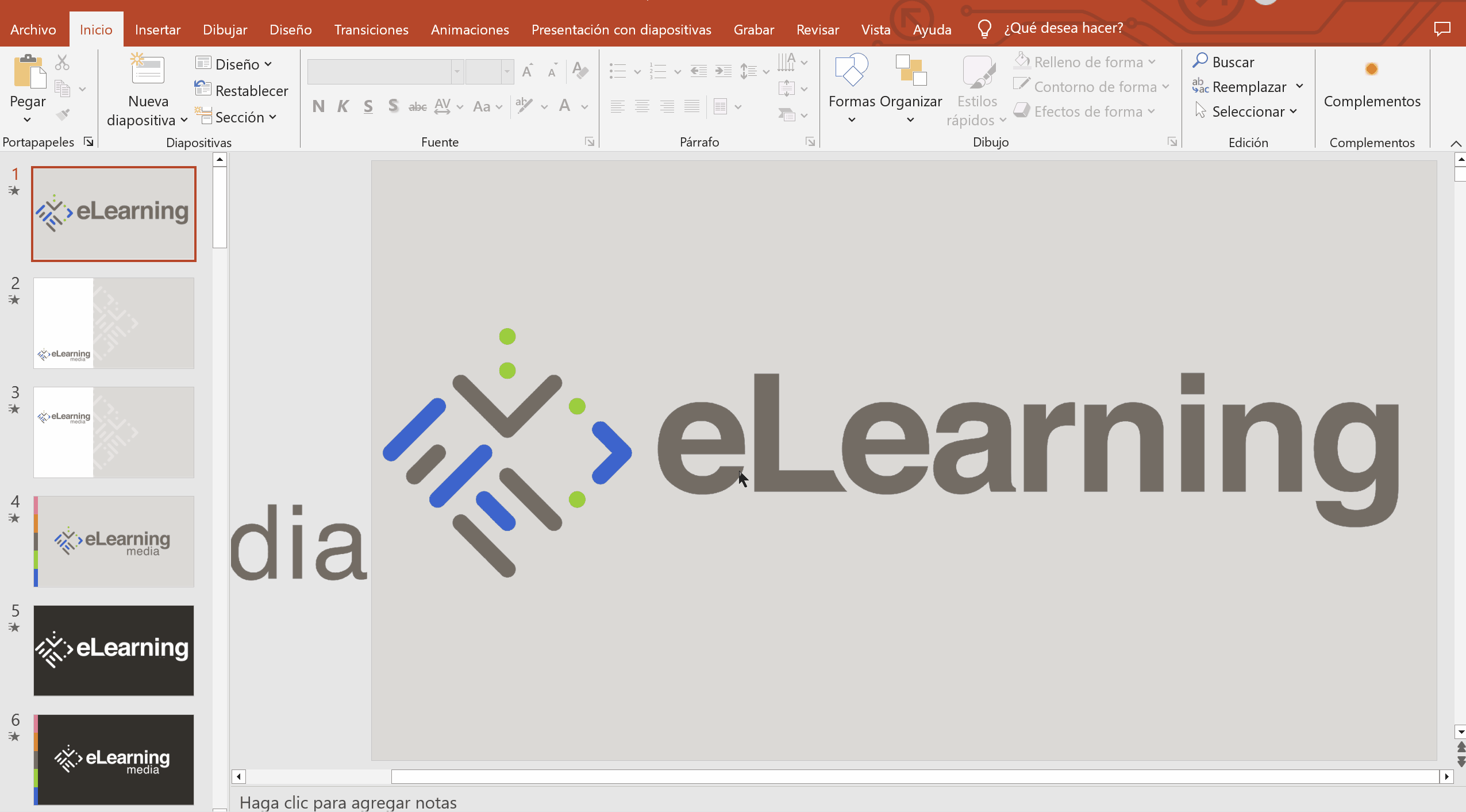Switch to Presentación con diapositivas tab
The height and width of the screenshot is (812, 1466).
[621, 29]
